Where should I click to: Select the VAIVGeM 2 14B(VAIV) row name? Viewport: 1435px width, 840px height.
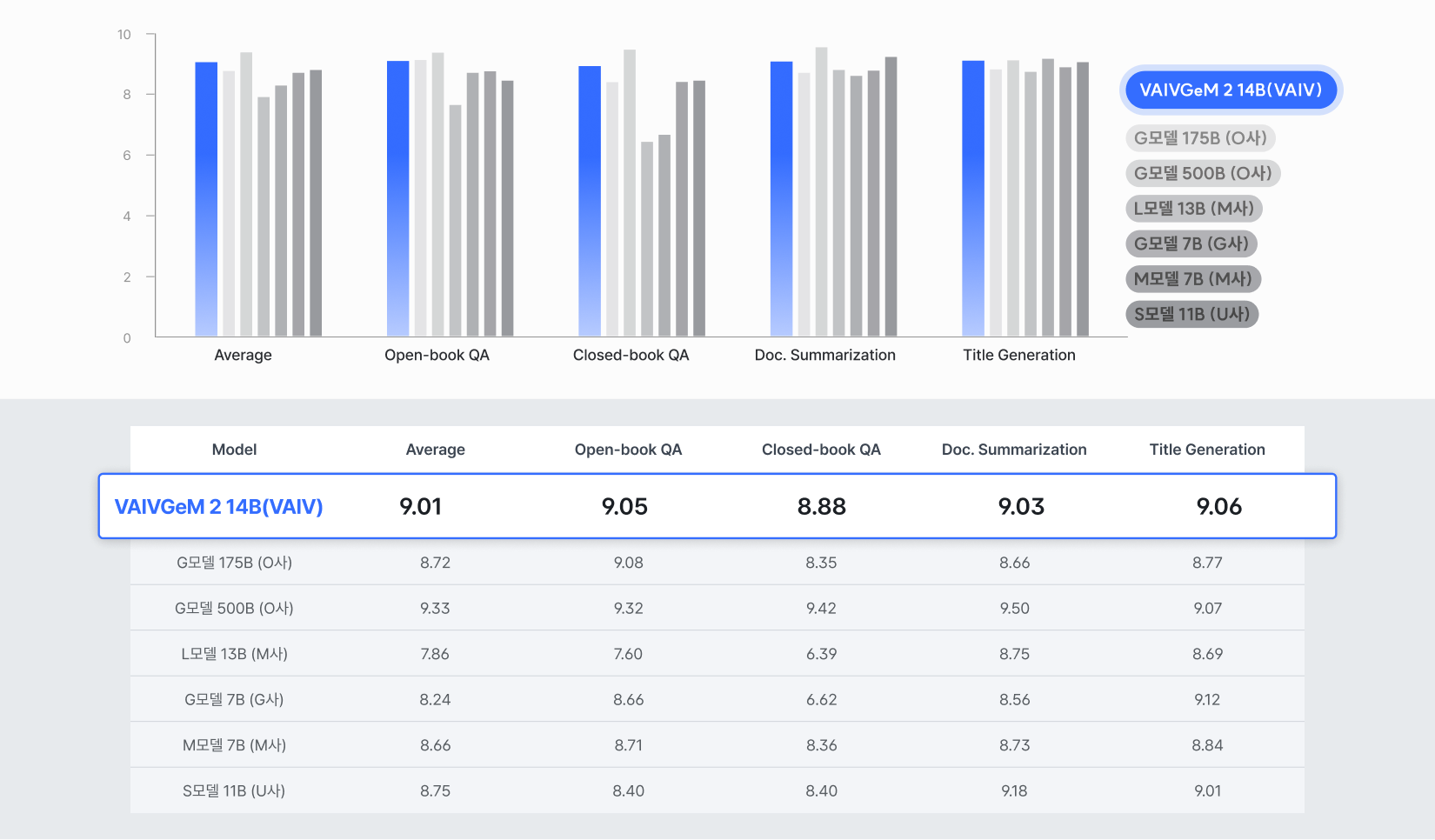[x=219, y=507]
